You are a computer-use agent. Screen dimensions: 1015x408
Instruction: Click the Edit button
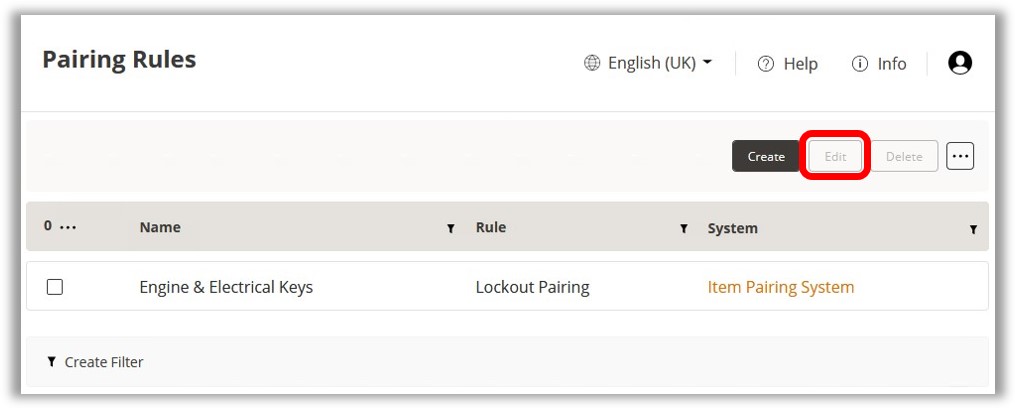point(835,156)
